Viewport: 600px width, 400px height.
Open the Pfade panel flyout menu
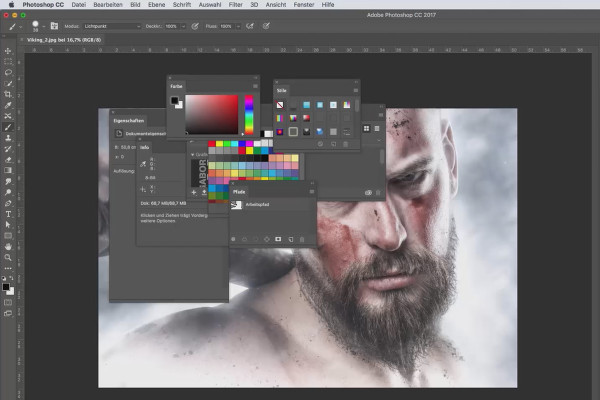click(311, 192)
